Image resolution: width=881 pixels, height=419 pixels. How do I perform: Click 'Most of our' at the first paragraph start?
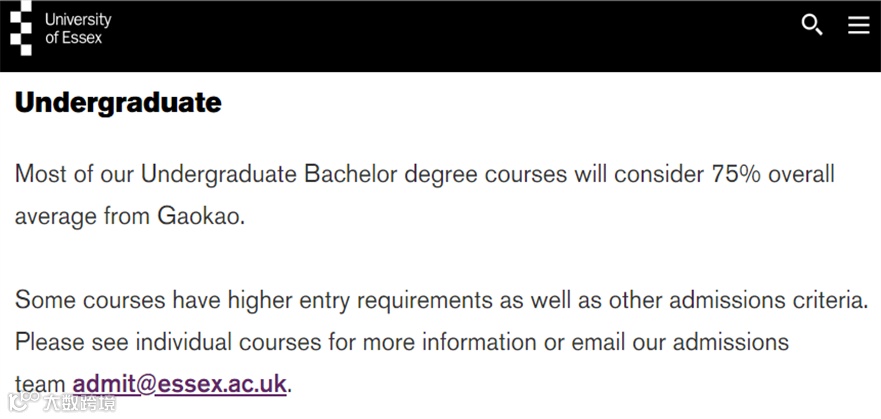[74, 174]
